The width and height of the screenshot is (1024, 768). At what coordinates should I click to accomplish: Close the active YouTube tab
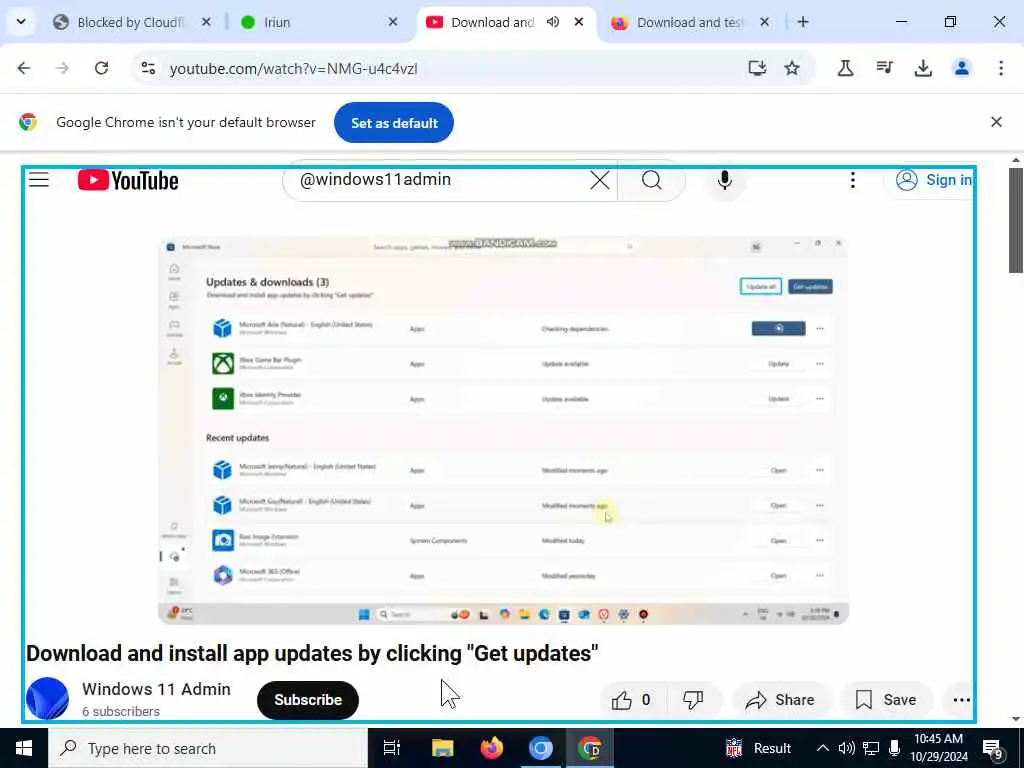click(x=579, y=22)
